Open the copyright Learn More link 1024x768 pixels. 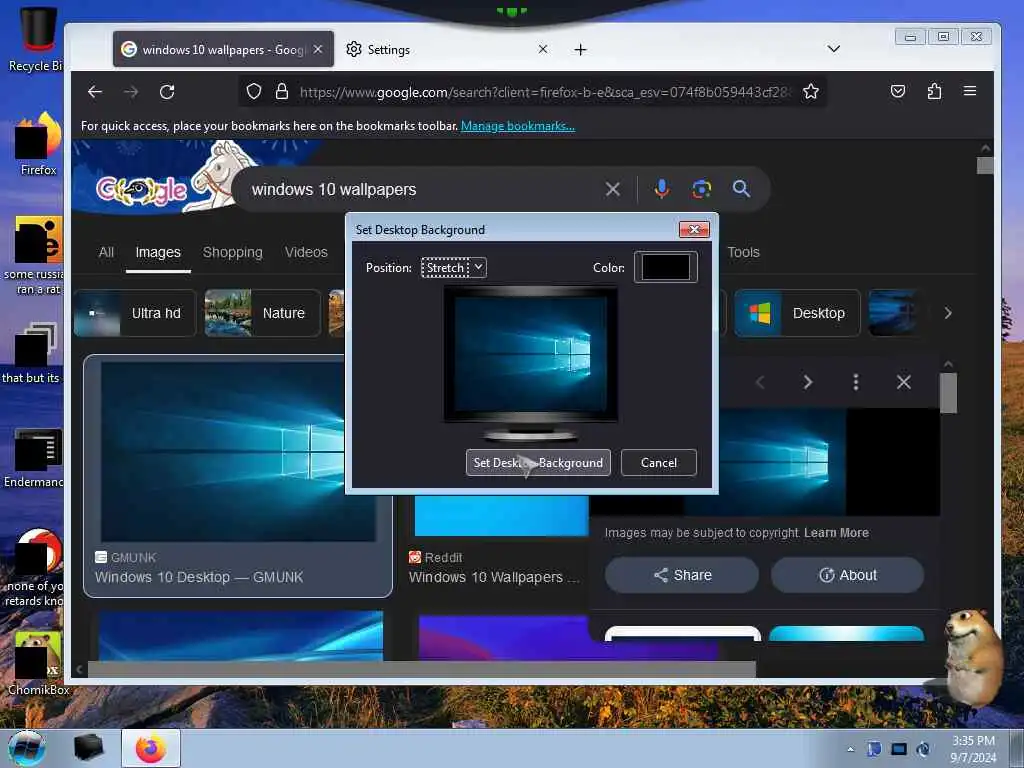pos(836,533)
